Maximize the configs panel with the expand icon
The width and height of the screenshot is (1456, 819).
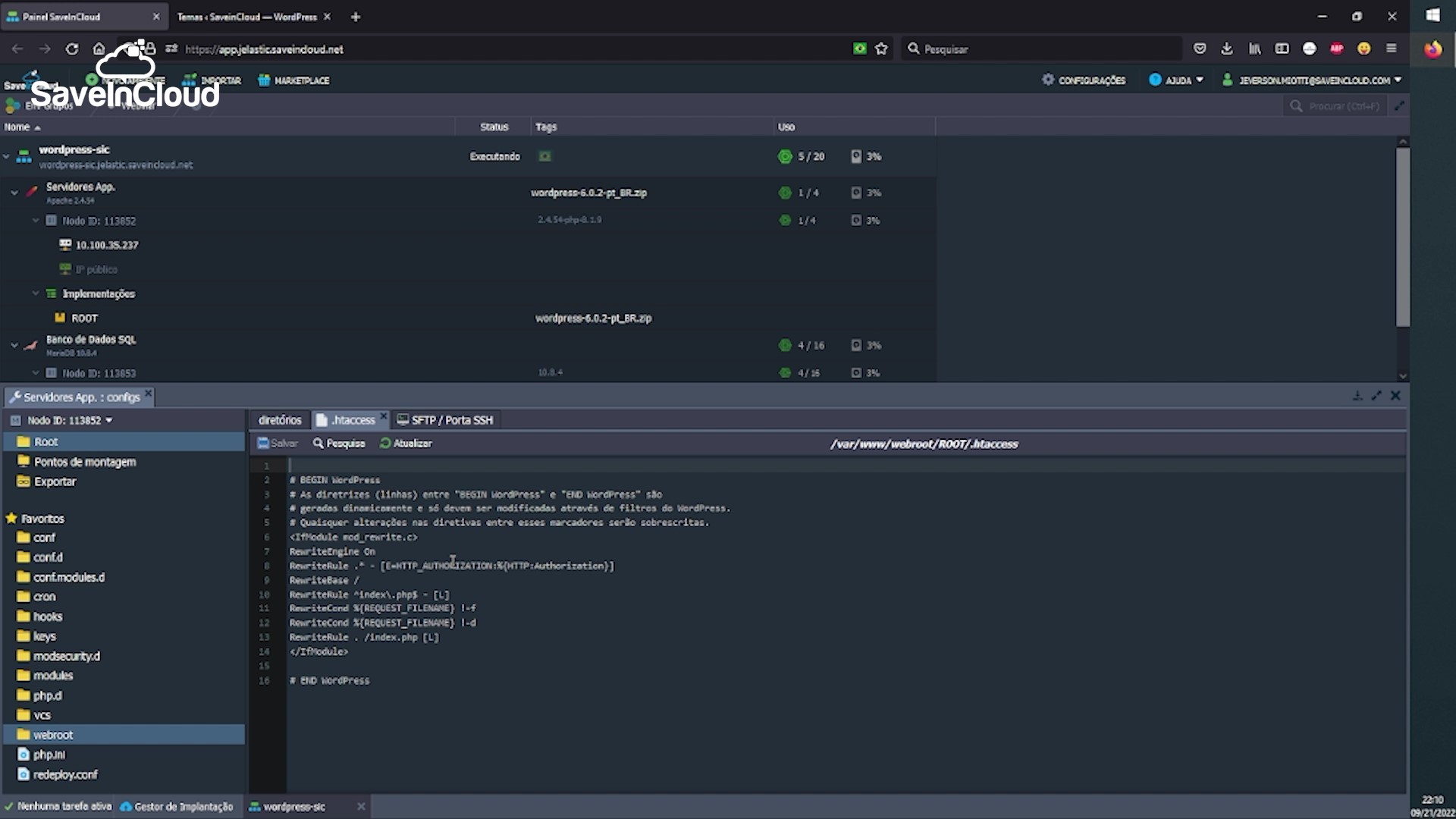[1376, 396]
